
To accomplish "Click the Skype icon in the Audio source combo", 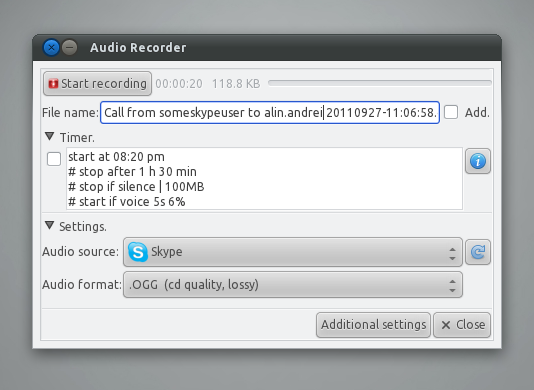I will [138, 252].
